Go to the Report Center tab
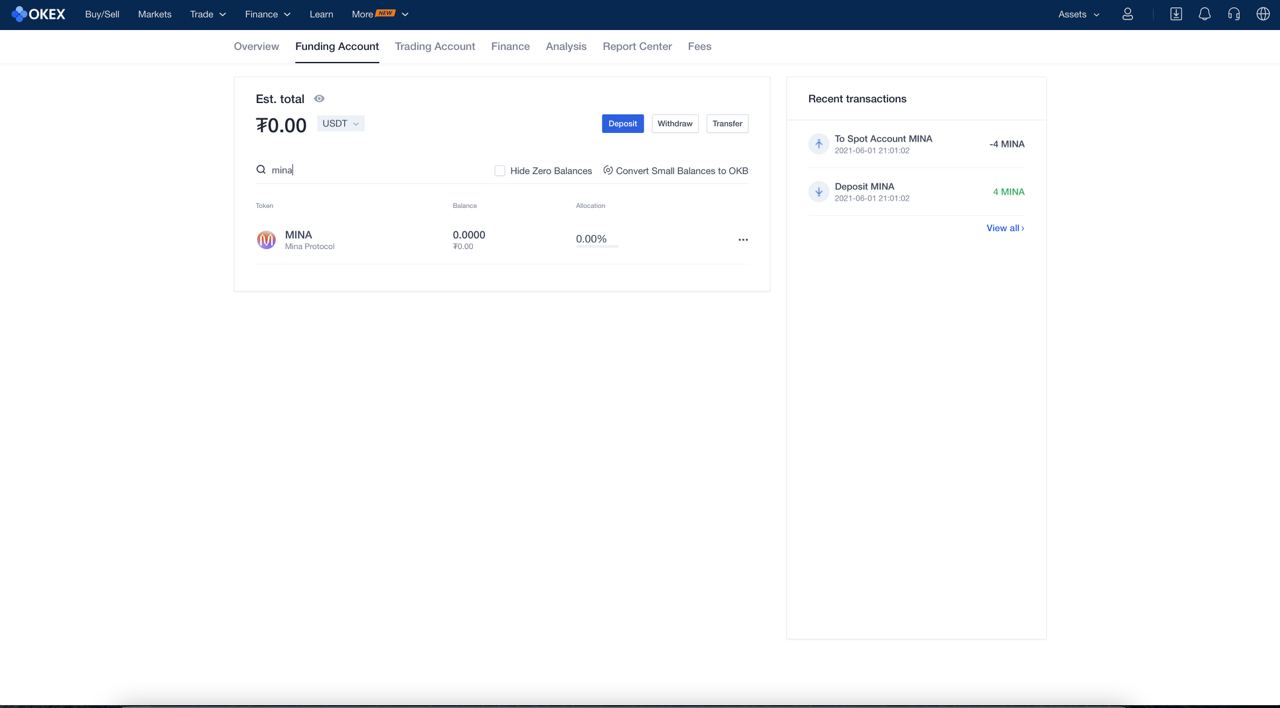This screenshot has height=708, width=1280. (637, 46)
